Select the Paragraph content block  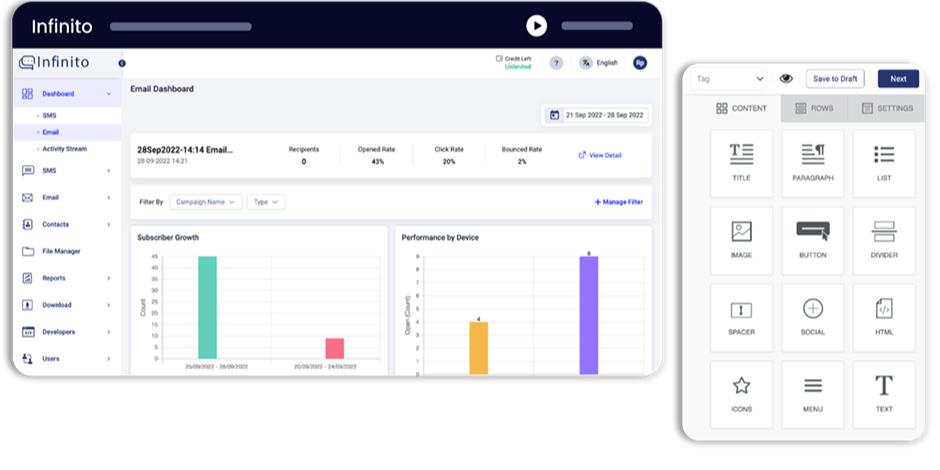[812, 162]
